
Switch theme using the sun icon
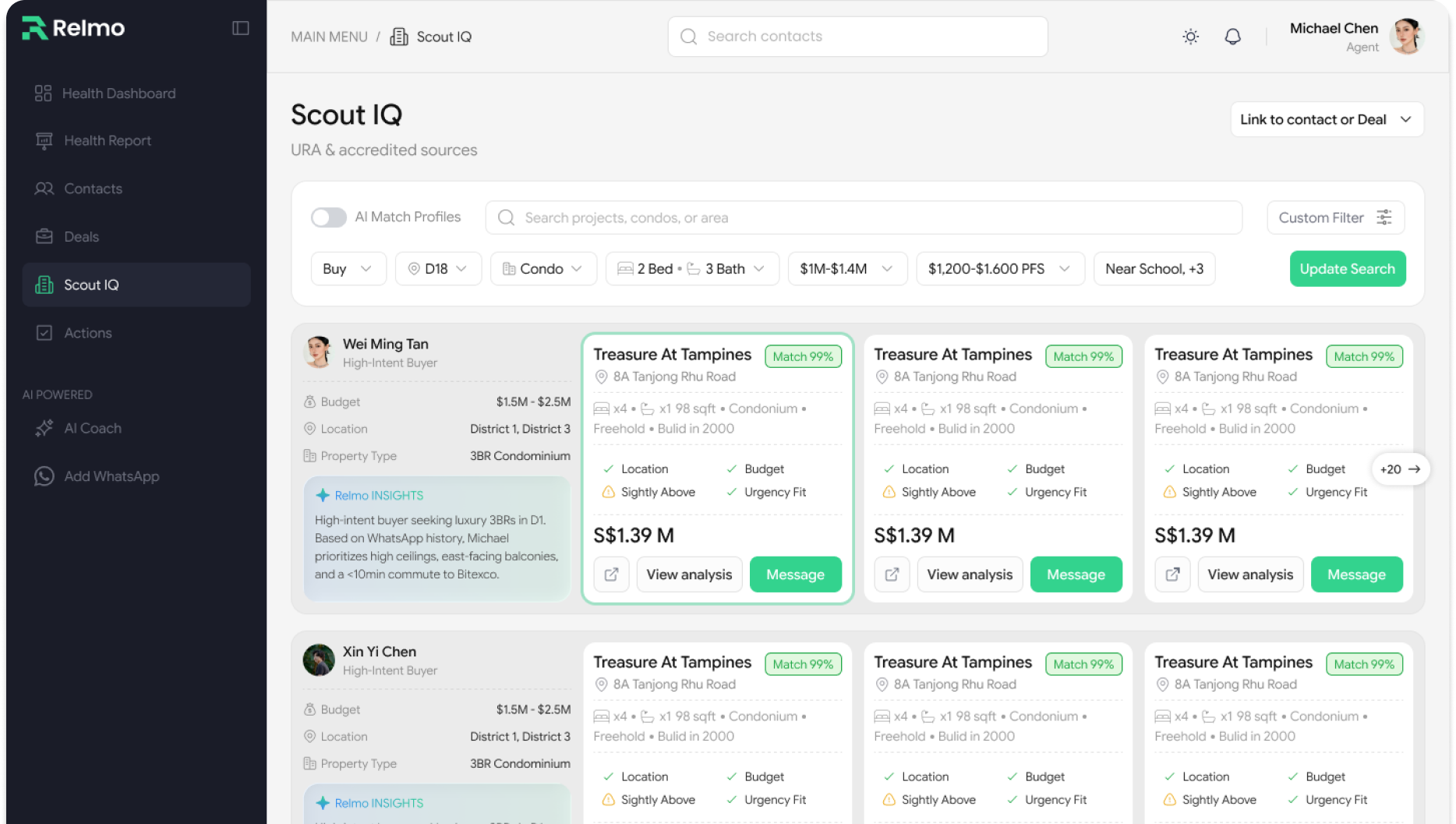click(x=1190, y=37)
